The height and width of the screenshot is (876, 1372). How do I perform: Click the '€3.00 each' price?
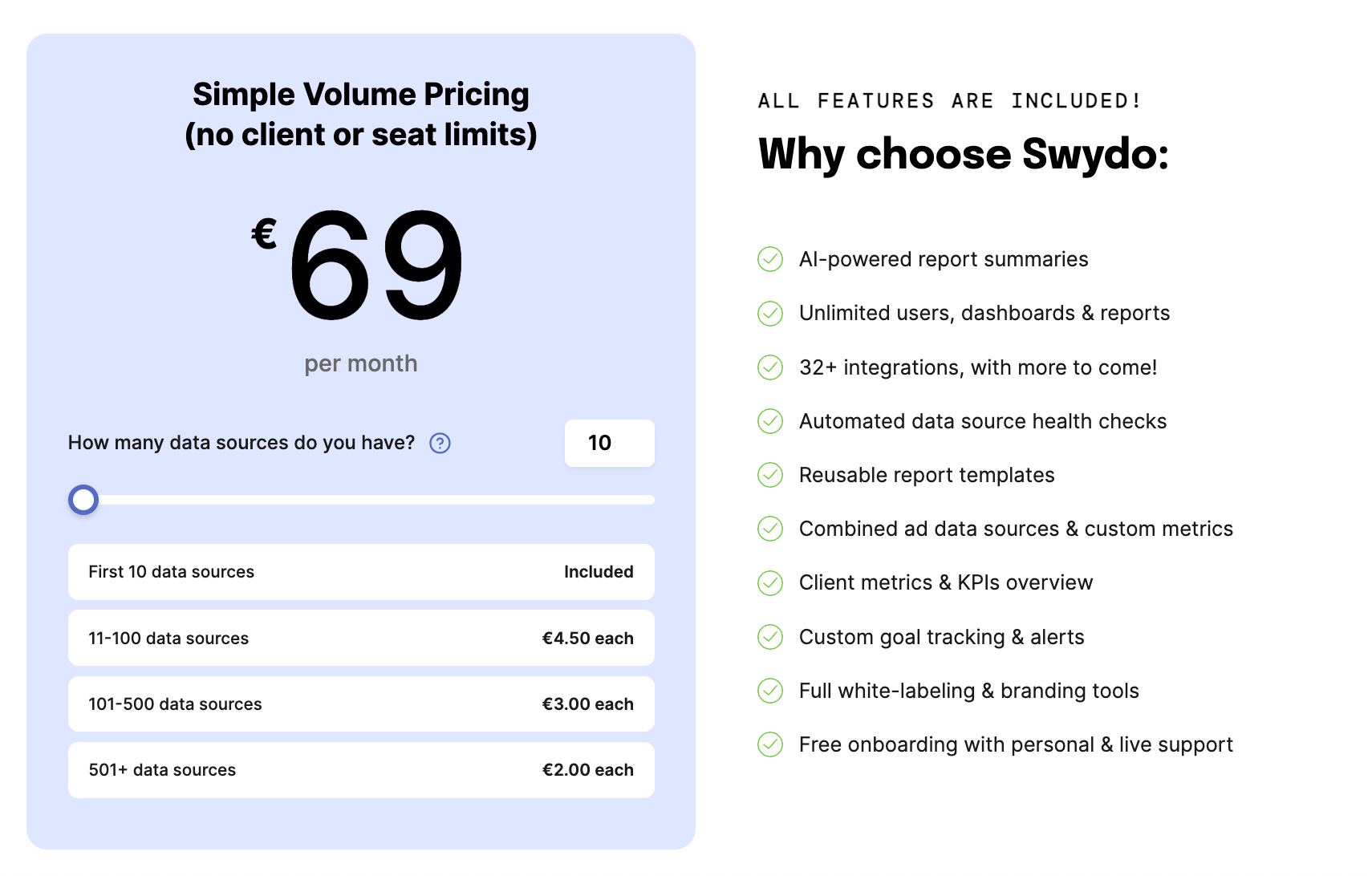(x=587, y=704)
